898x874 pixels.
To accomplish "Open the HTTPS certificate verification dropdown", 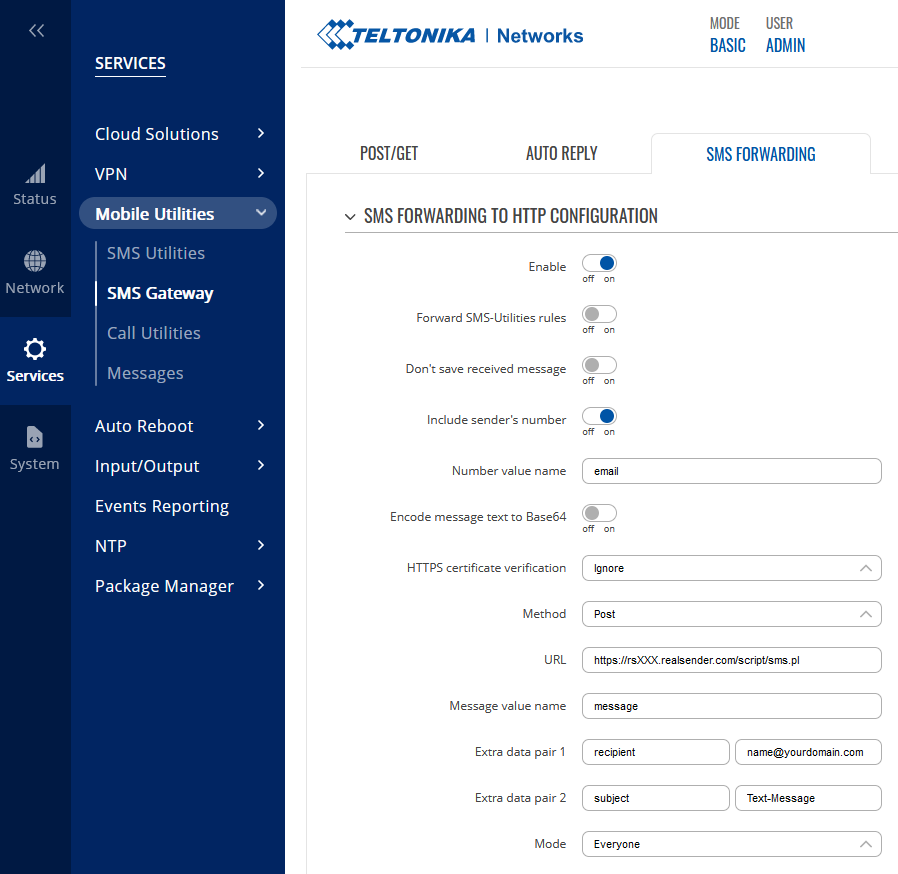I will 731,568.
